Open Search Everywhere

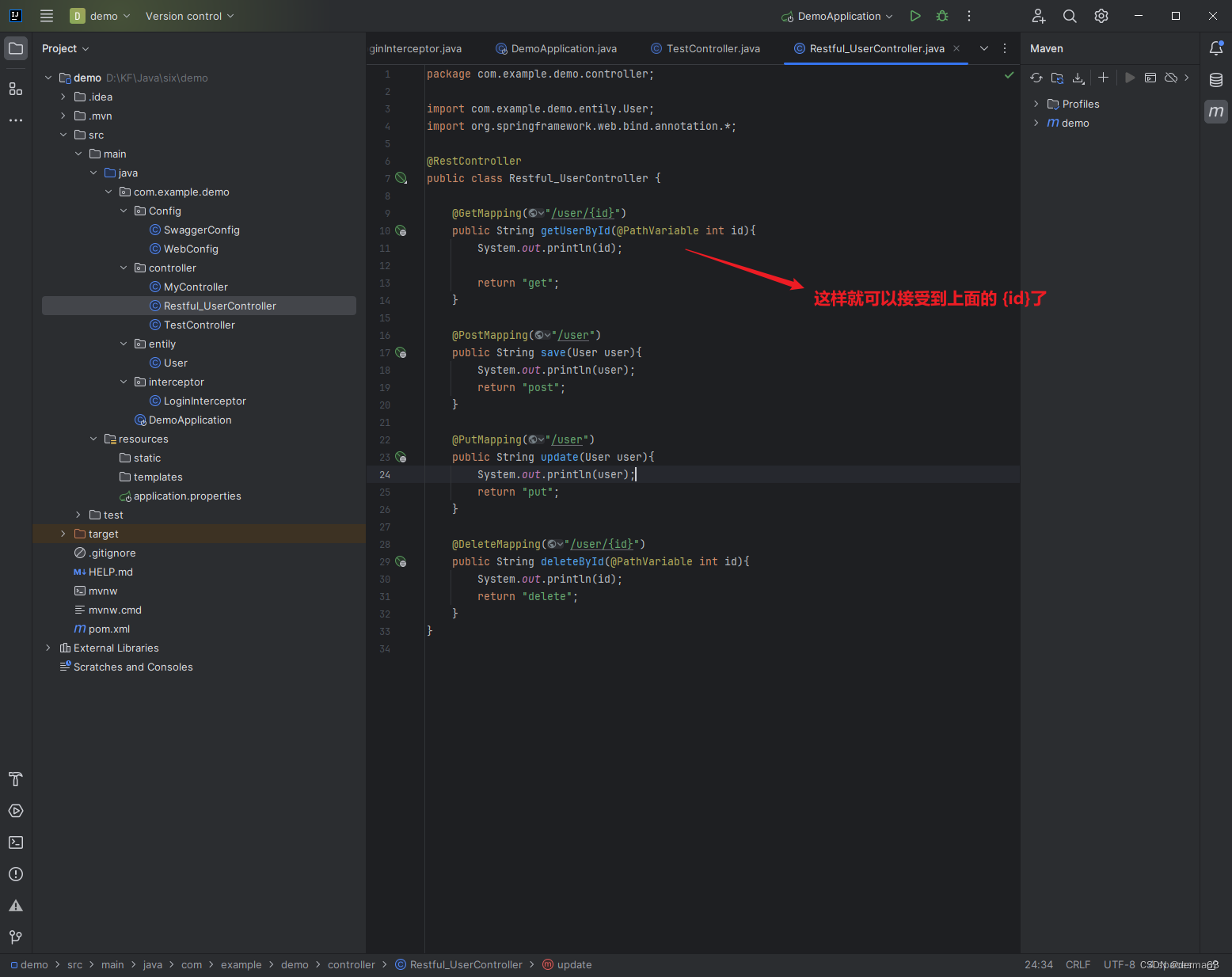(1070, 16)
